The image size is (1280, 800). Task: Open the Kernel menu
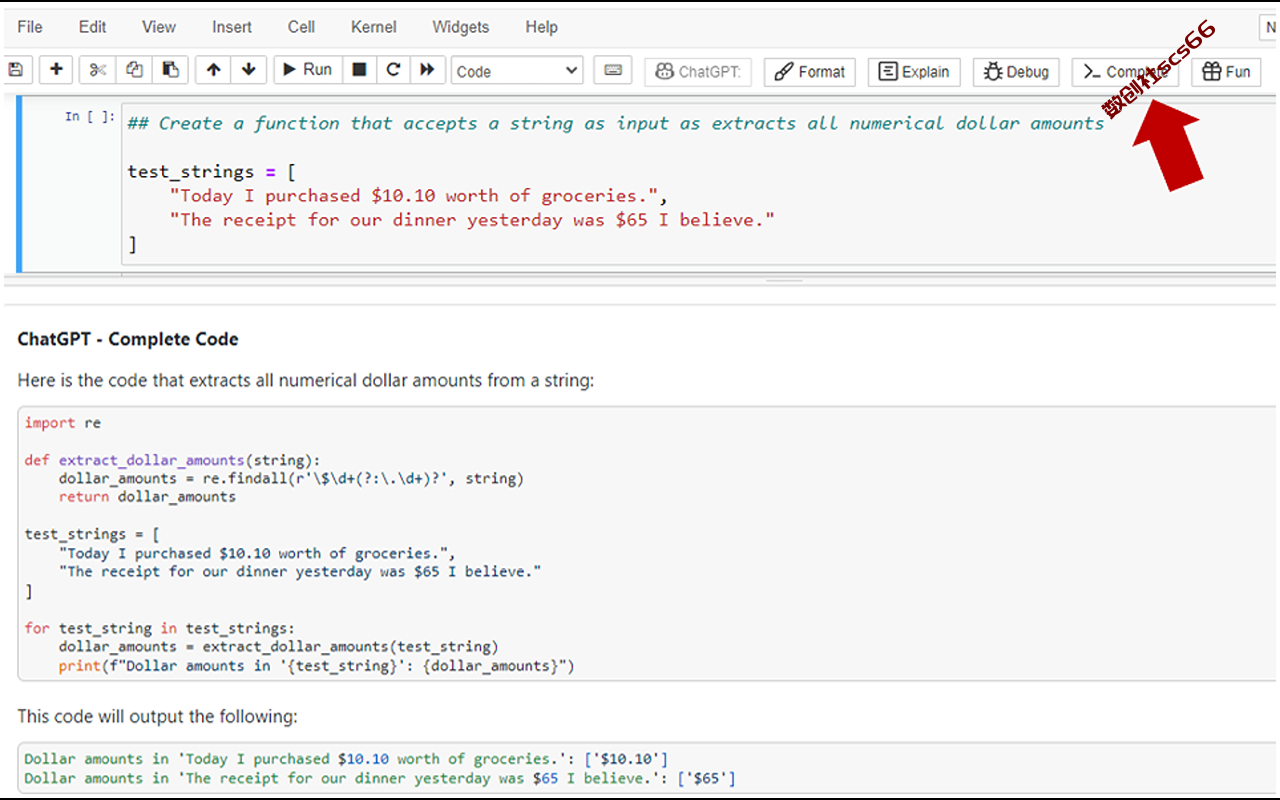pos(374,27)
